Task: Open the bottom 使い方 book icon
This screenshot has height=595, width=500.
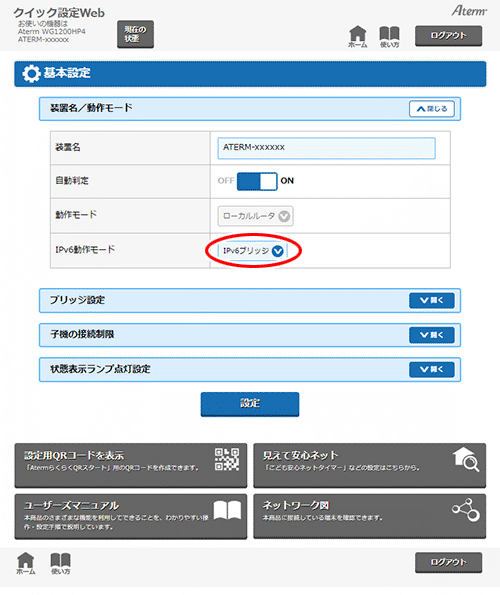Action: coord(60,563)
